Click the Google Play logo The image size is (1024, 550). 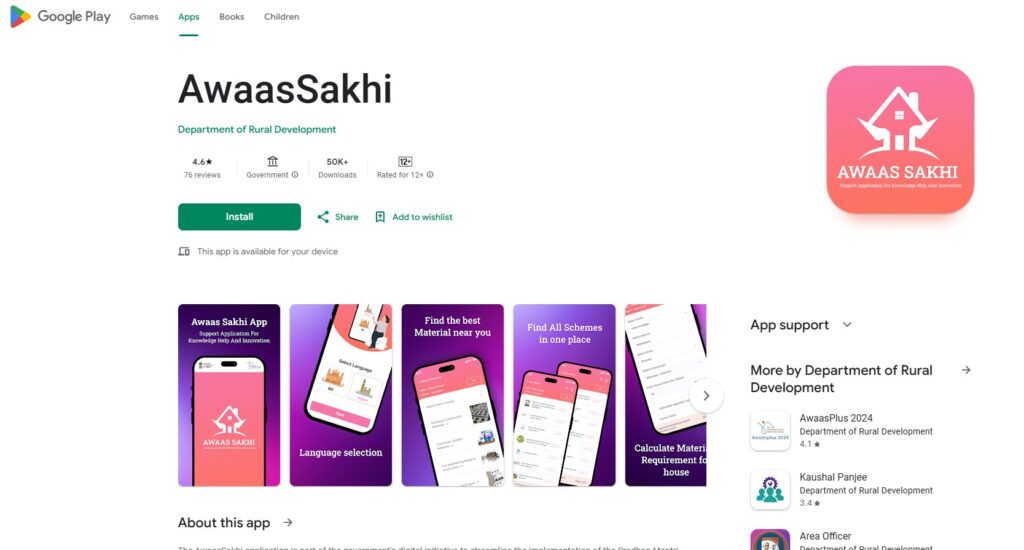click(61, 17)
